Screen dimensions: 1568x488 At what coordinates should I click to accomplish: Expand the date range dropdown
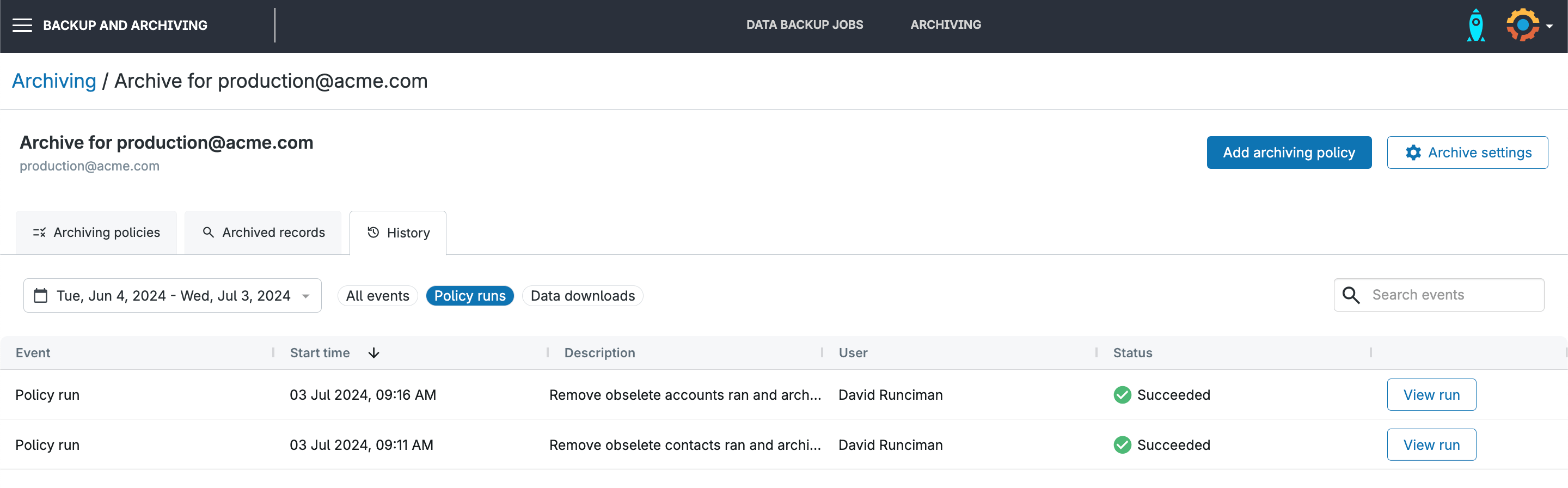(305, 296)
